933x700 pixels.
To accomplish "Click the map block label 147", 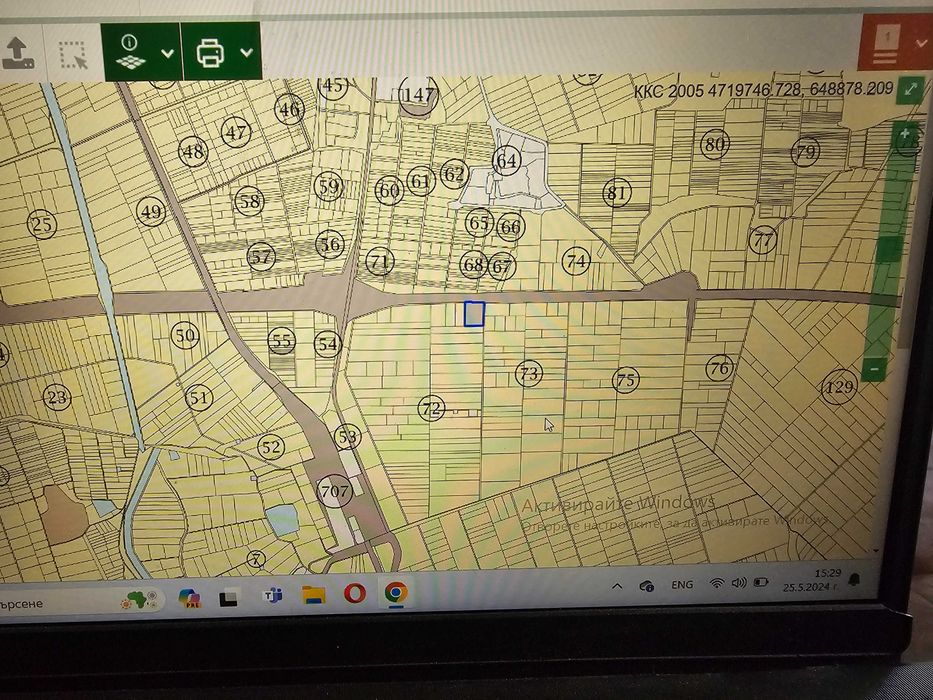I will pyautogui.click(x=419, y=95).
